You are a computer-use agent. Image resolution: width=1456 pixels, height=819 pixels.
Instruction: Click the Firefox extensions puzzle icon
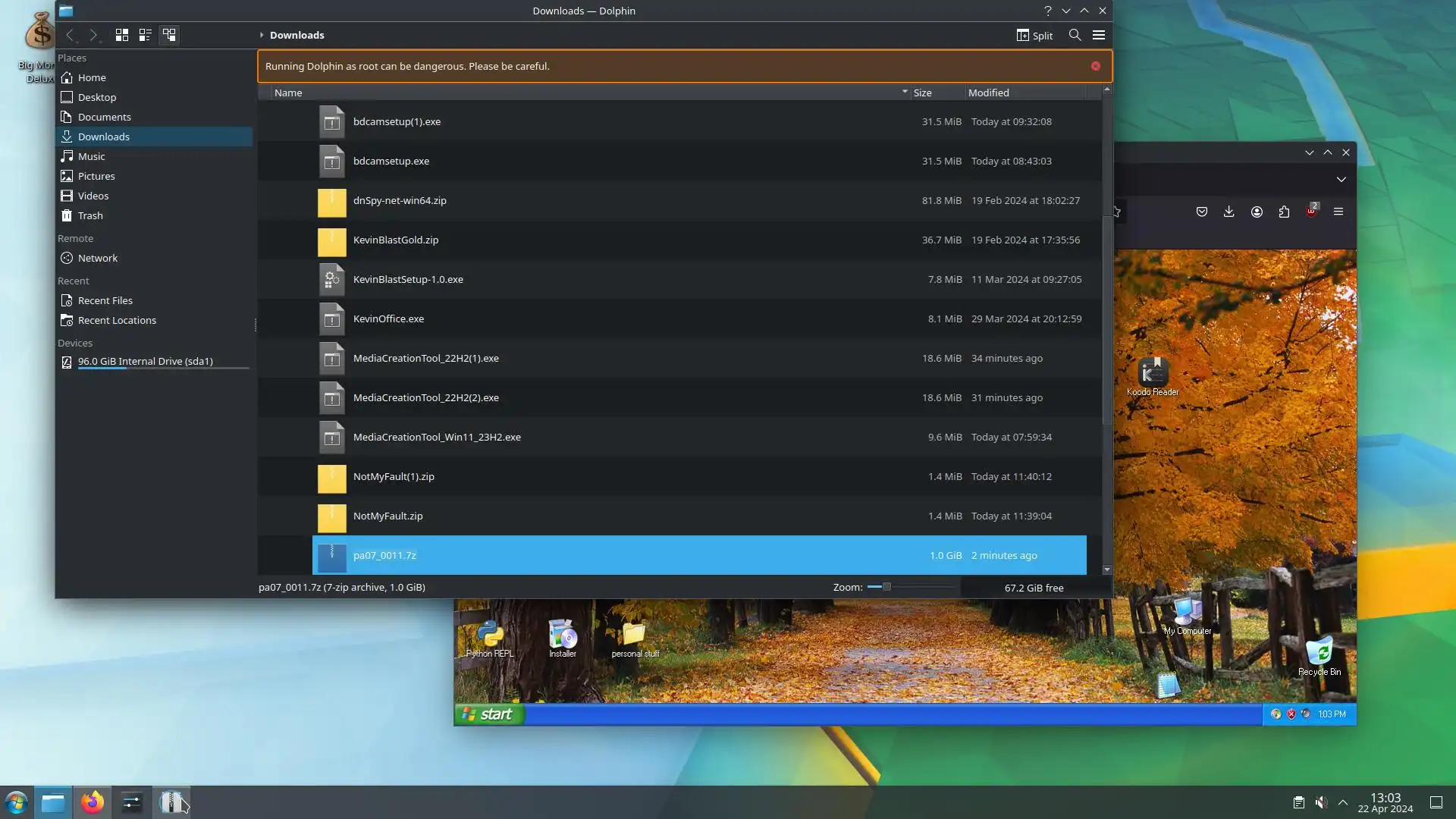point(1284,212)
